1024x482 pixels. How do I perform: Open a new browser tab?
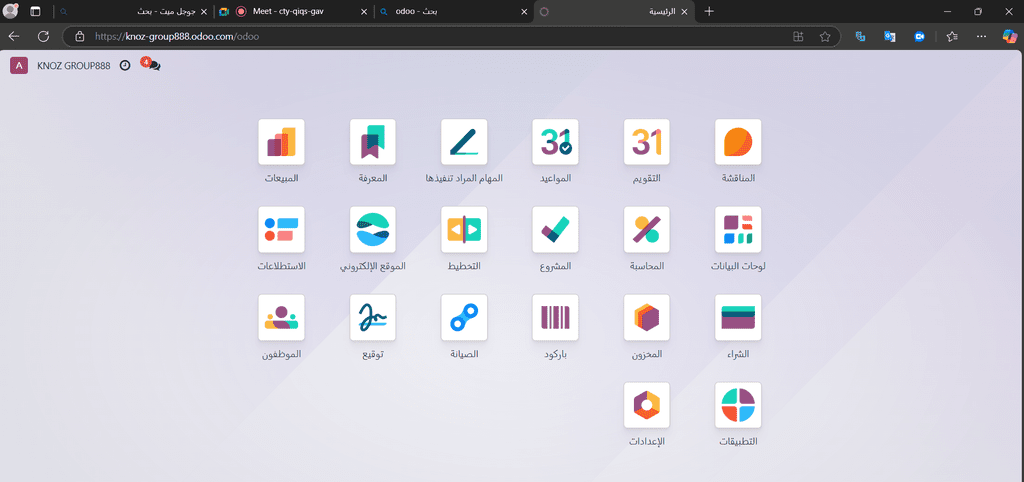click(709, 11)
